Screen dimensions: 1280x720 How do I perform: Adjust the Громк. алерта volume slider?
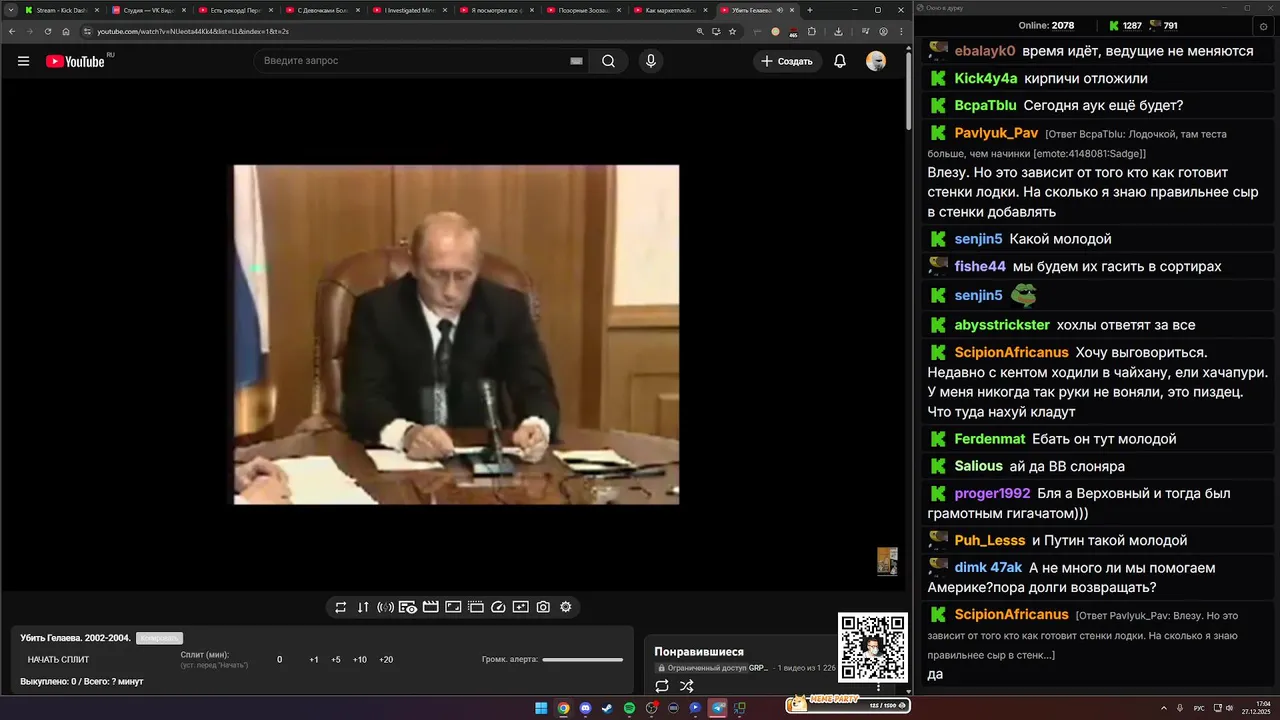pos(583,660)
